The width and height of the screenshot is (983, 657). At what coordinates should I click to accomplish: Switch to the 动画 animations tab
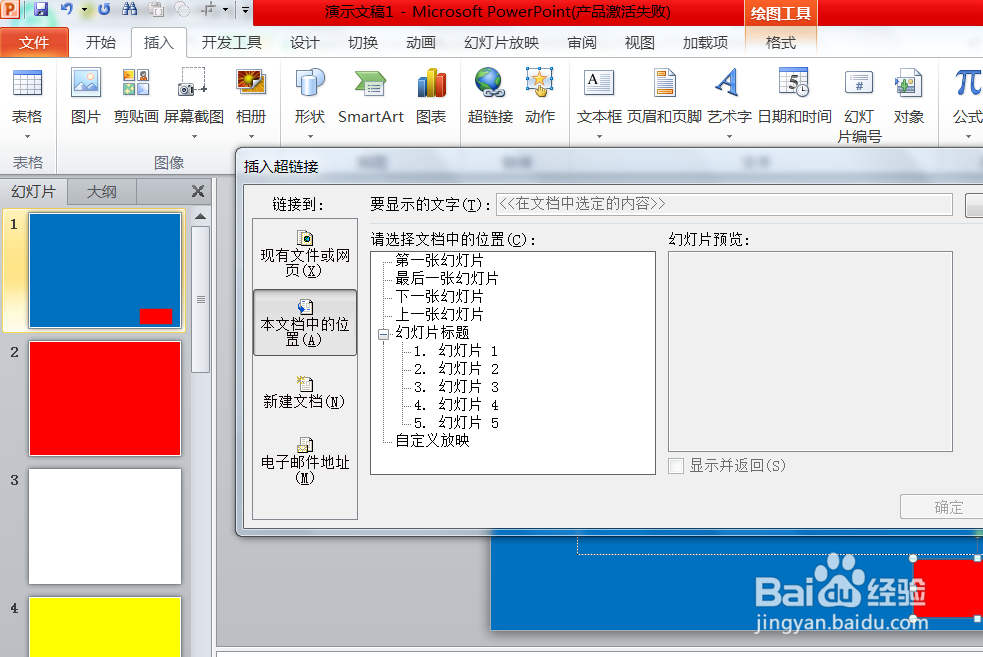click(421, 43)
